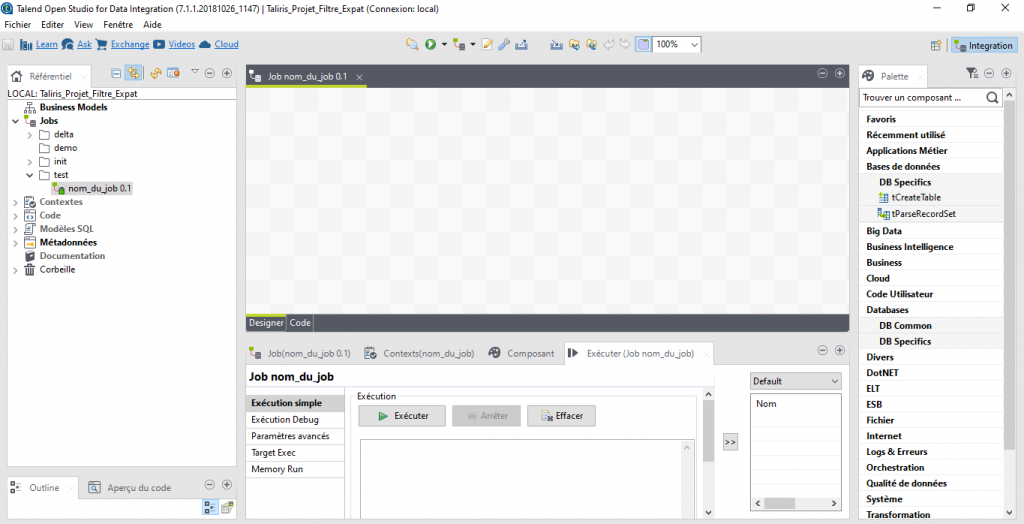
Task: Switch to Aperçu du code tab
Action: coord(129,487)
